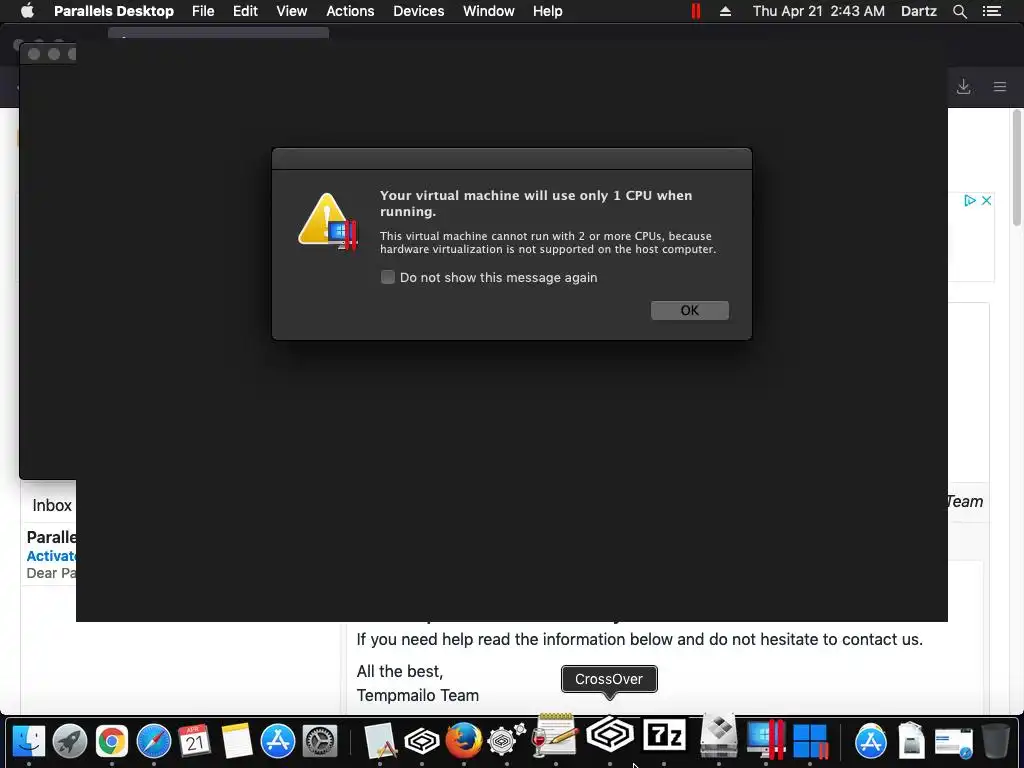Click the blue 'Activate' email subject
The width and height of the screenshot is (1024, 768).
(51, 556)
